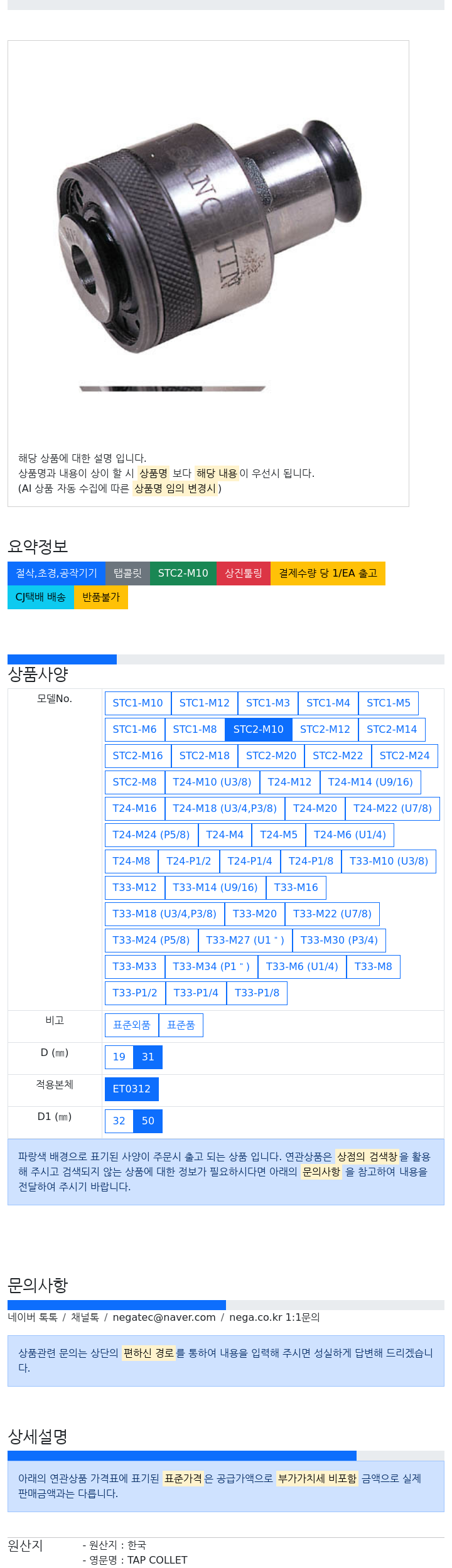Select 표준품 remark option
This screenshot has height=1568, width=452.
coord(181,1025)
